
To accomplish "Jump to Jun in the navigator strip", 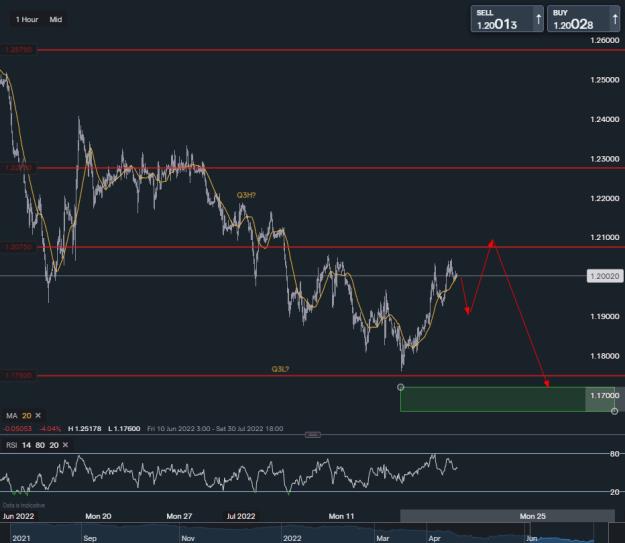I will coord(532,538).
